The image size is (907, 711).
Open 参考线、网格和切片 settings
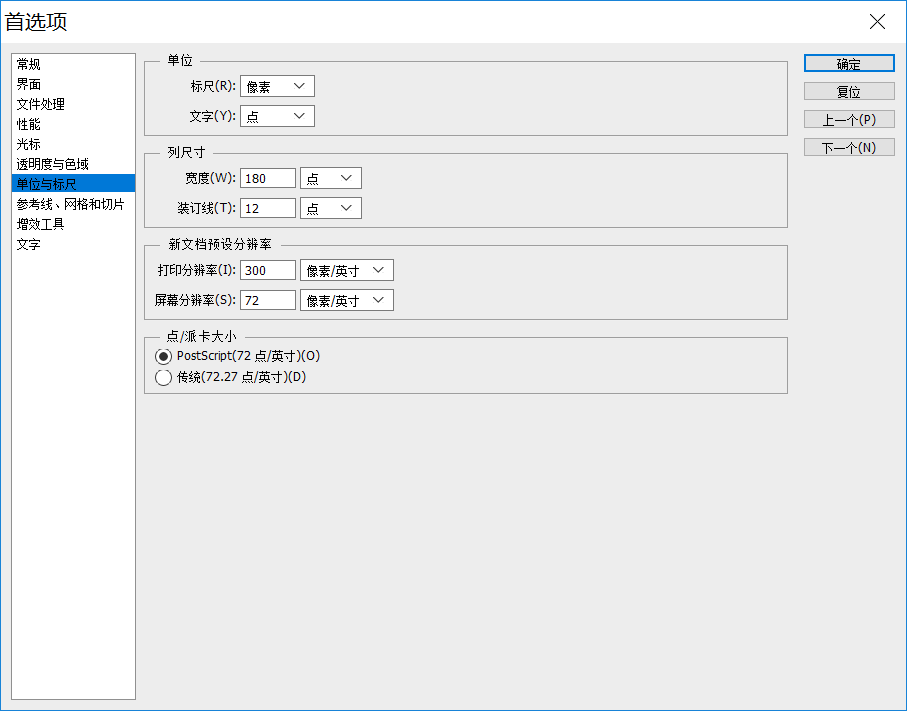click(x=73, y=204)
